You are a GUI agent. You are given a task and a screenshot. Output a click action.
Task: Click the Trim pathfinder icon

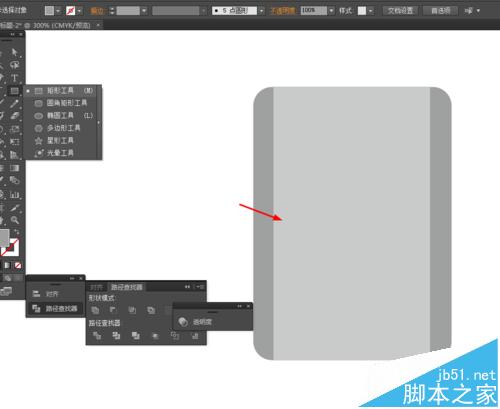coord(116,336)
